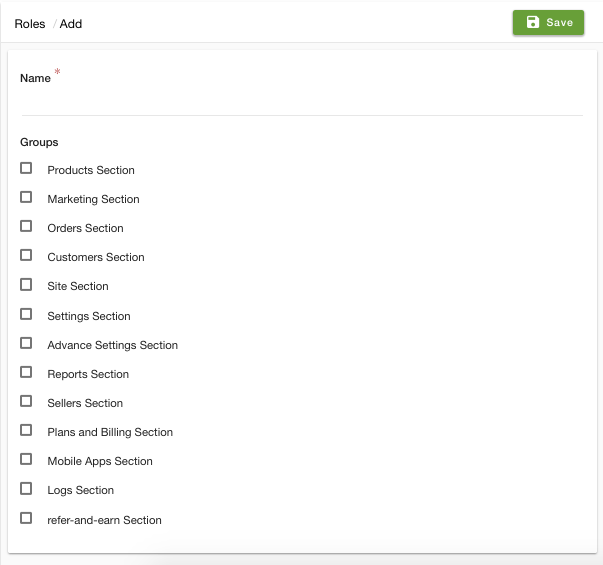Click the floppy disk save icon
This screenshot has height=565, width=603.
point(533,22)
